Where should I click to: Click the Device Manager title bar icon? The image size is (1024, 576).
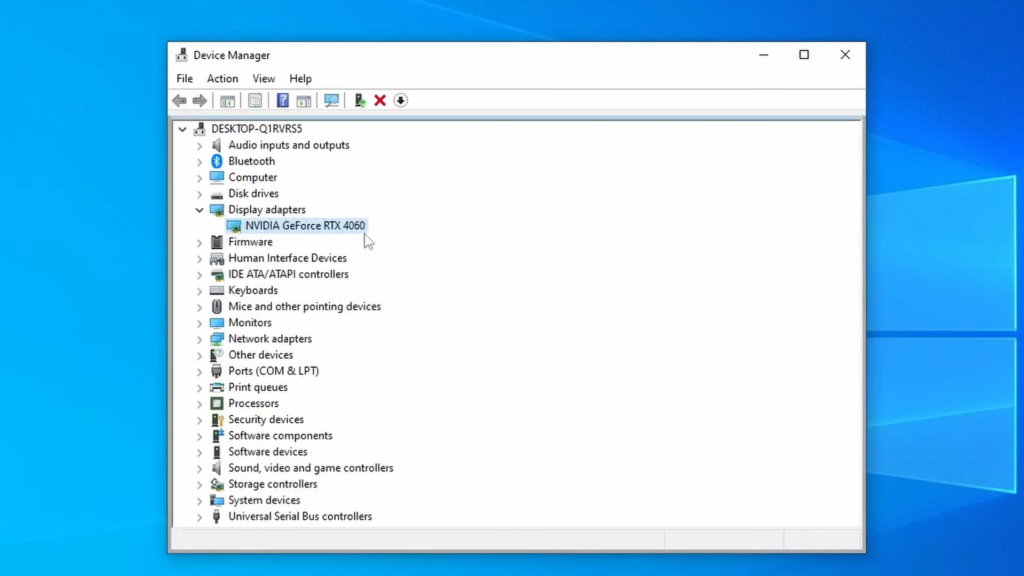(182, 55)
